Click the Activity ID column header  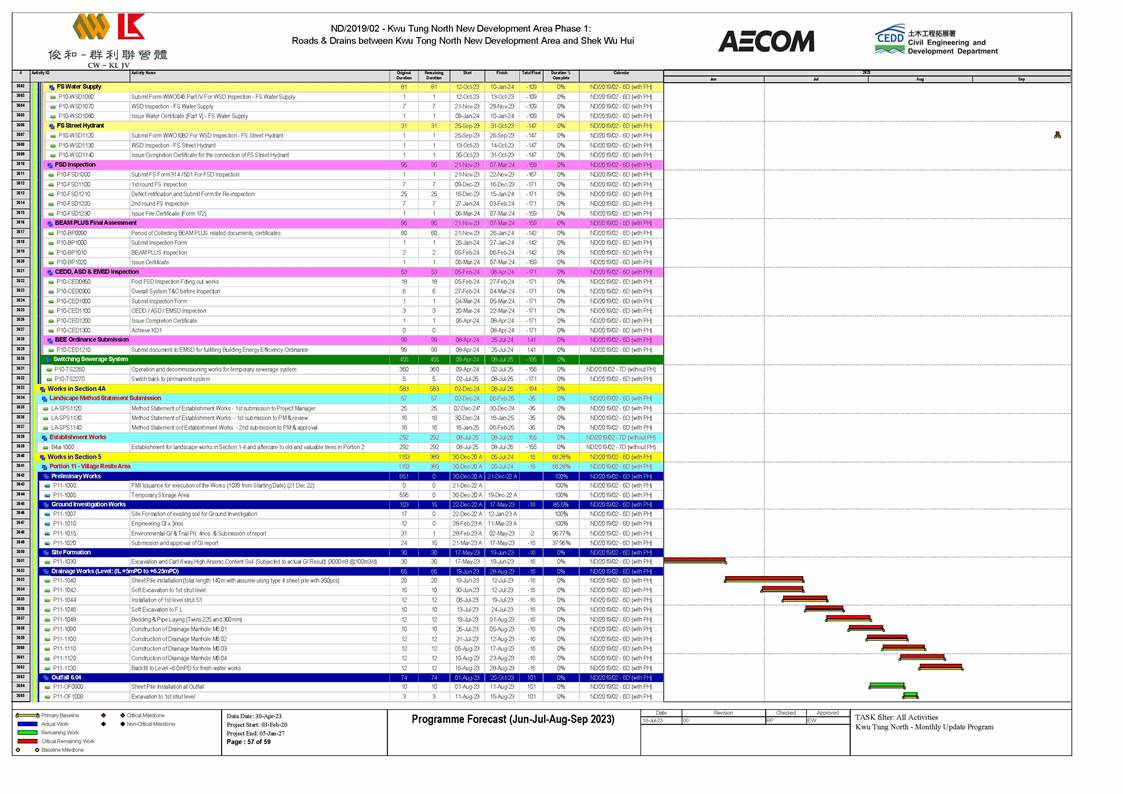(79, 74)
